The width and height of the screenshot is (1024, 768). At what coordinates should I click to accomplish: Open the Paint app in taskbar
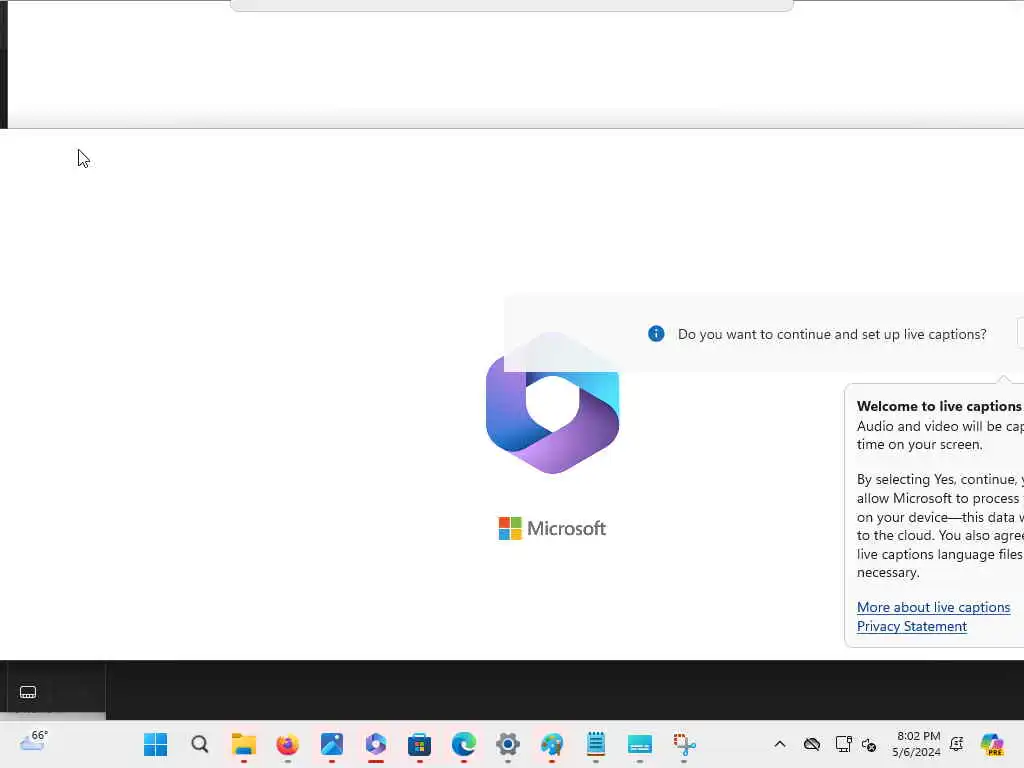click(x=552, y=744)
